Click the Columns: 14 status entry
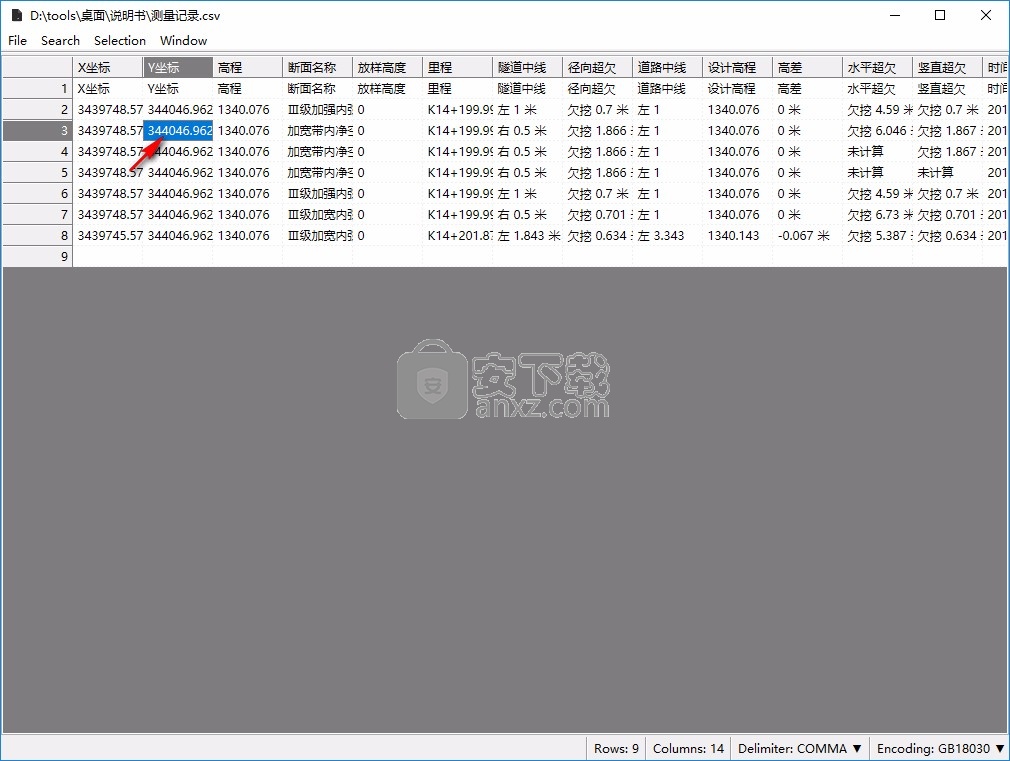 point(688,748)
